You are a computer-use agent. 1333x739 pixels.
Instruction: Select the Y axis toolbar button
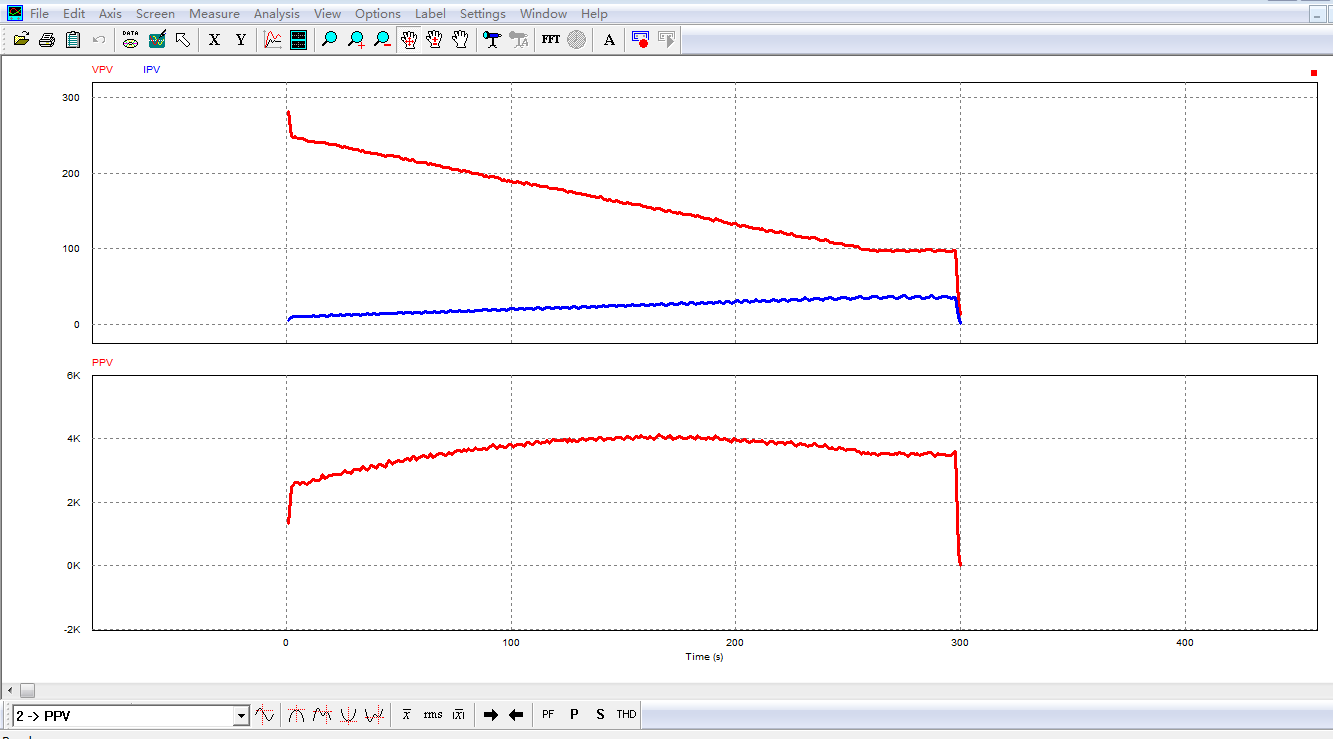click(x=240, y=40)
